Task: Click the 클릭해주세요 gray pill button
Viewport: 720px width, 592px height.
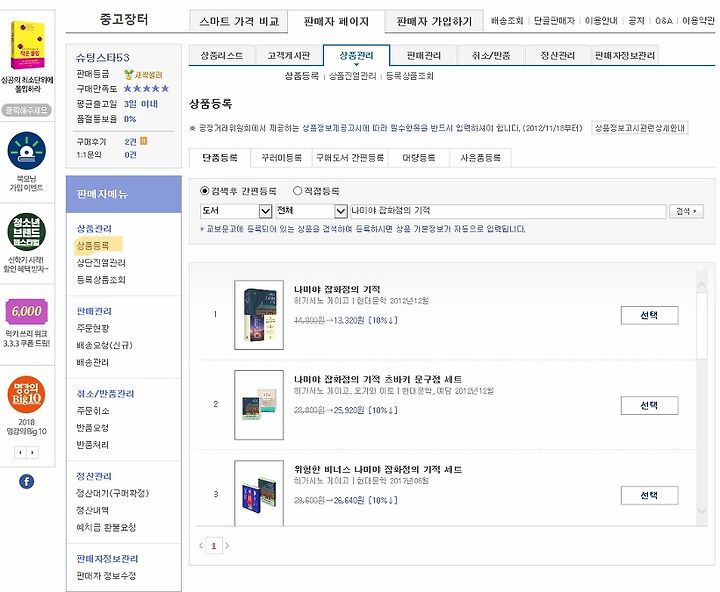Action: (27, 110)
